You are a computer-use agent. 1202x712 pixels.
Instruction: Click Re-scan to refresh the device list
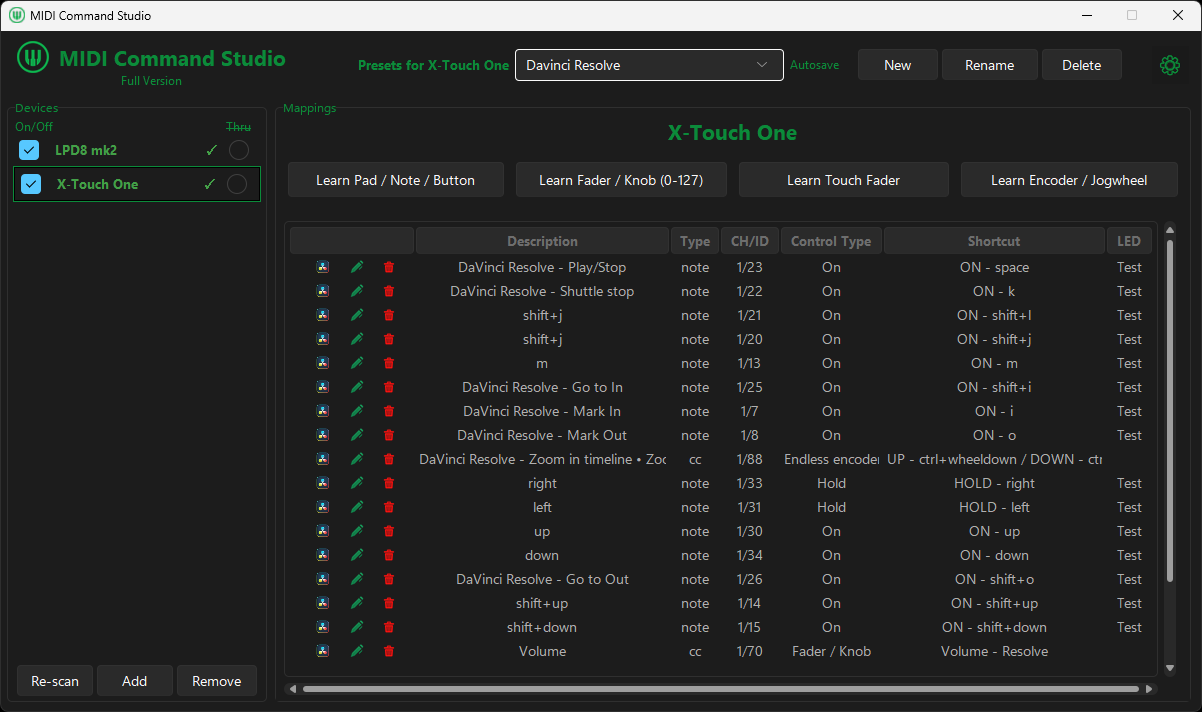click(54, 681)
